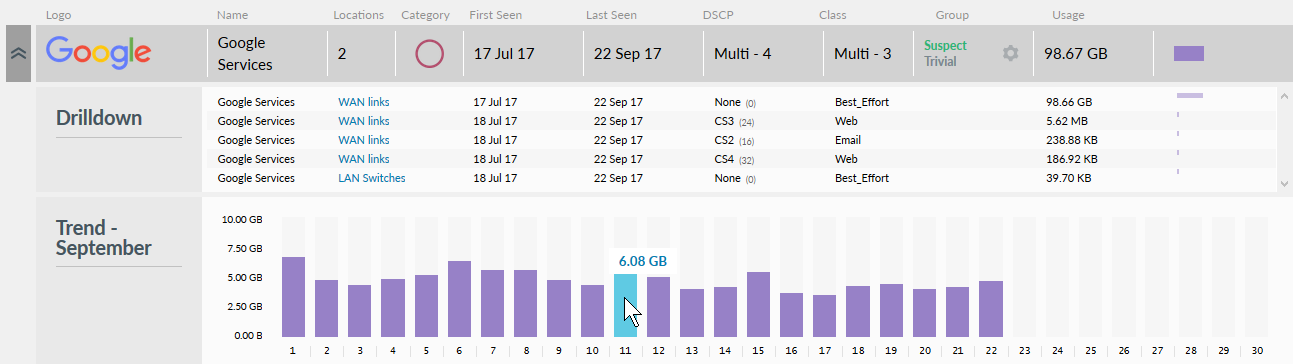Screen dimensions: 1293x364
Task: Click the 238.88 KB usage value
Action: (x=1073, y=140)
